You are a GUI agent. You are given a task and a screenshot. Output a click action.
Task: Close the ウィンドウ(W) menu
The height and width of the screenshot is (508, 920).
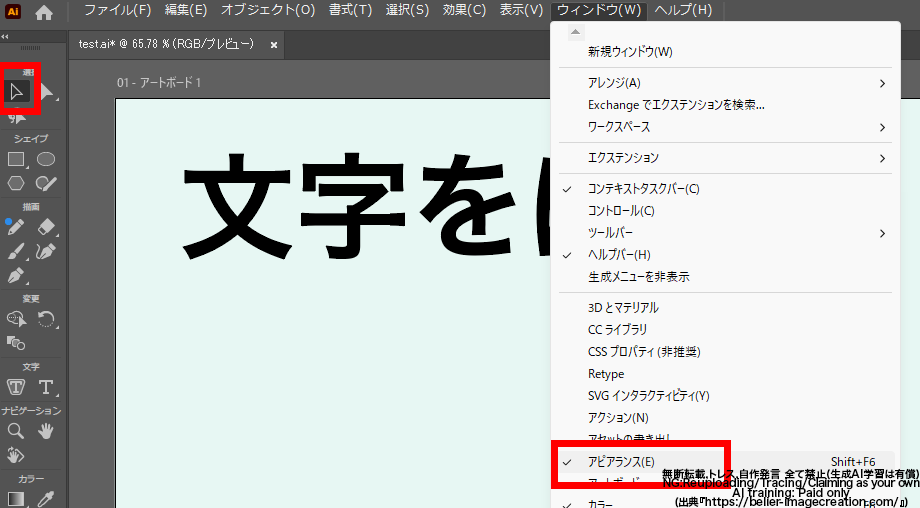[599, 10]
